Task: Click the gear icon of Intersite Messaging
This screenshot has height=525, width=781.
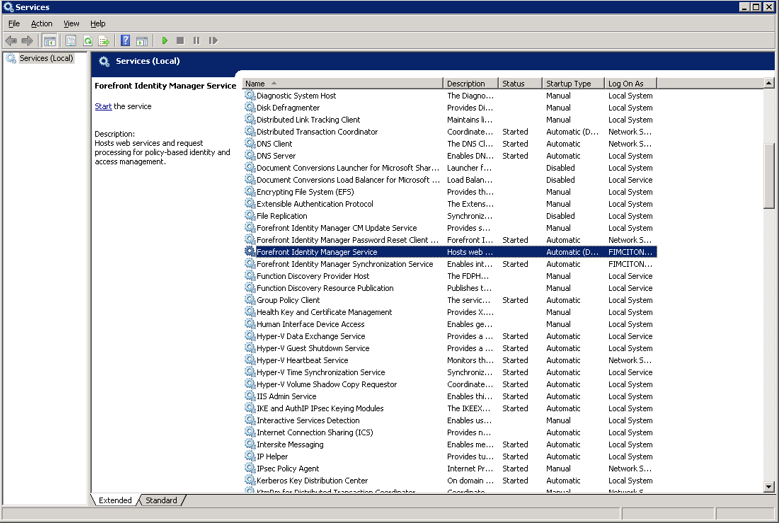Action: coord(250,444)
